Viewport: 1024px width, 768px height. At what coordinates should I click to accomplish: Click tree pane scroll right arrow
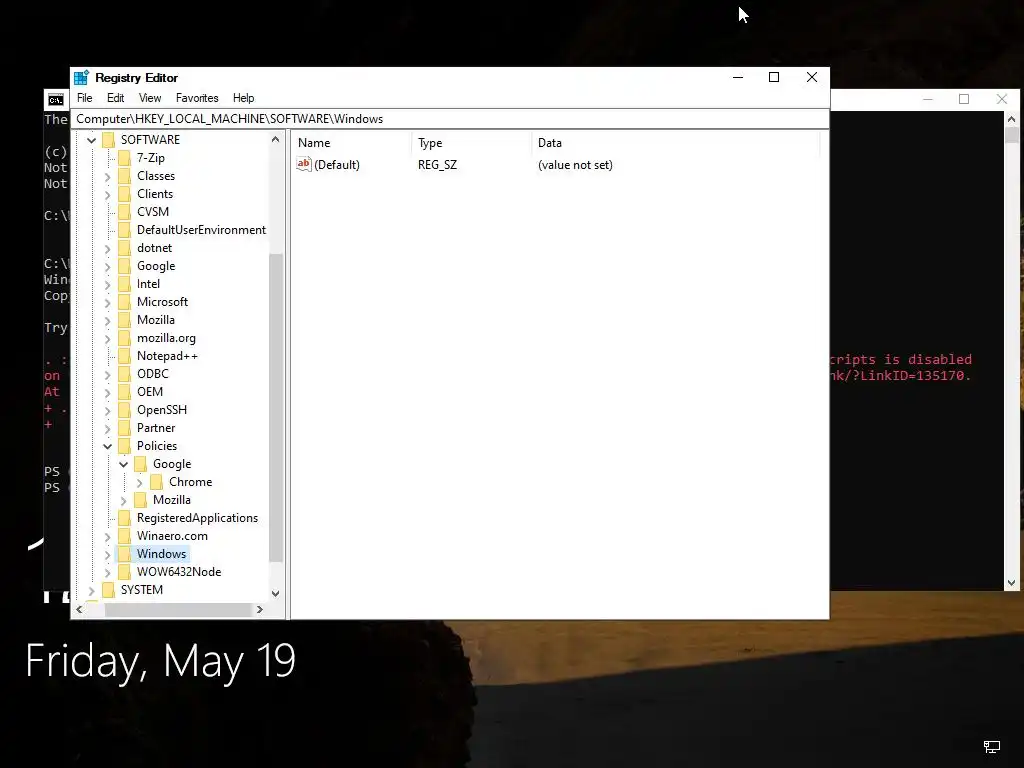[260, 609]
